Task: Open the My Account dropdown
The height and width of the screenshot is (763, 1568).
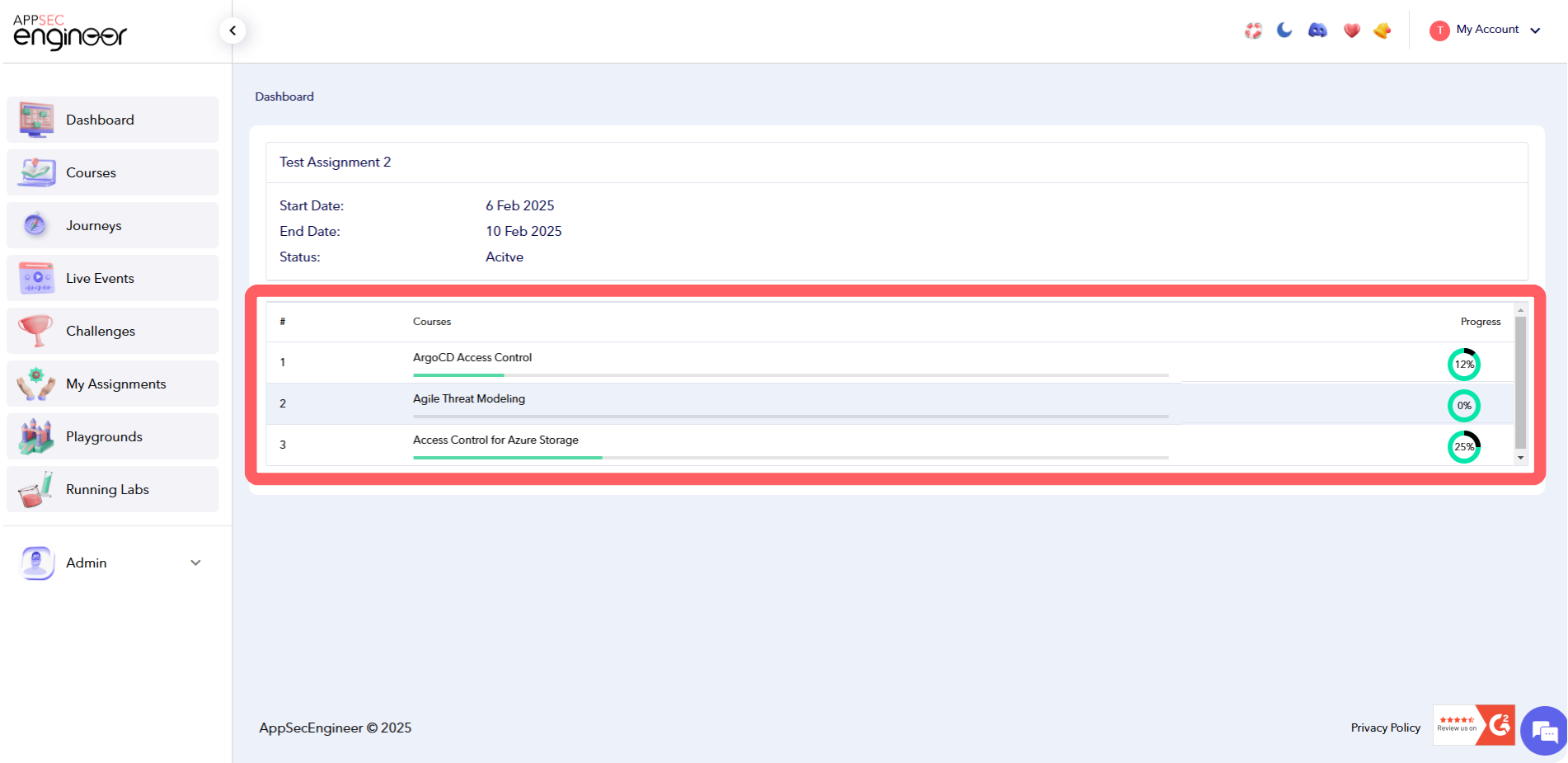Action: [1486, 30]
